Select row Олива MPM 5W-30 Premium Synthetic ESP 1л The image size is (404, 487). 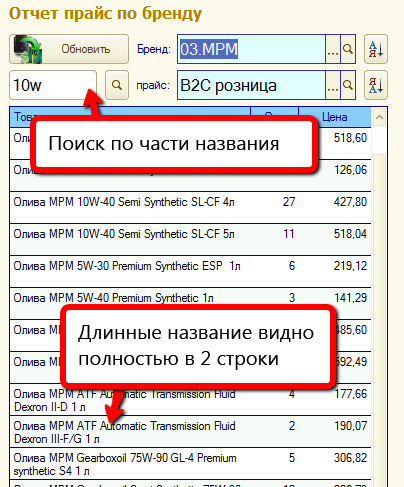pyautogui.click(x=190, y=271)
